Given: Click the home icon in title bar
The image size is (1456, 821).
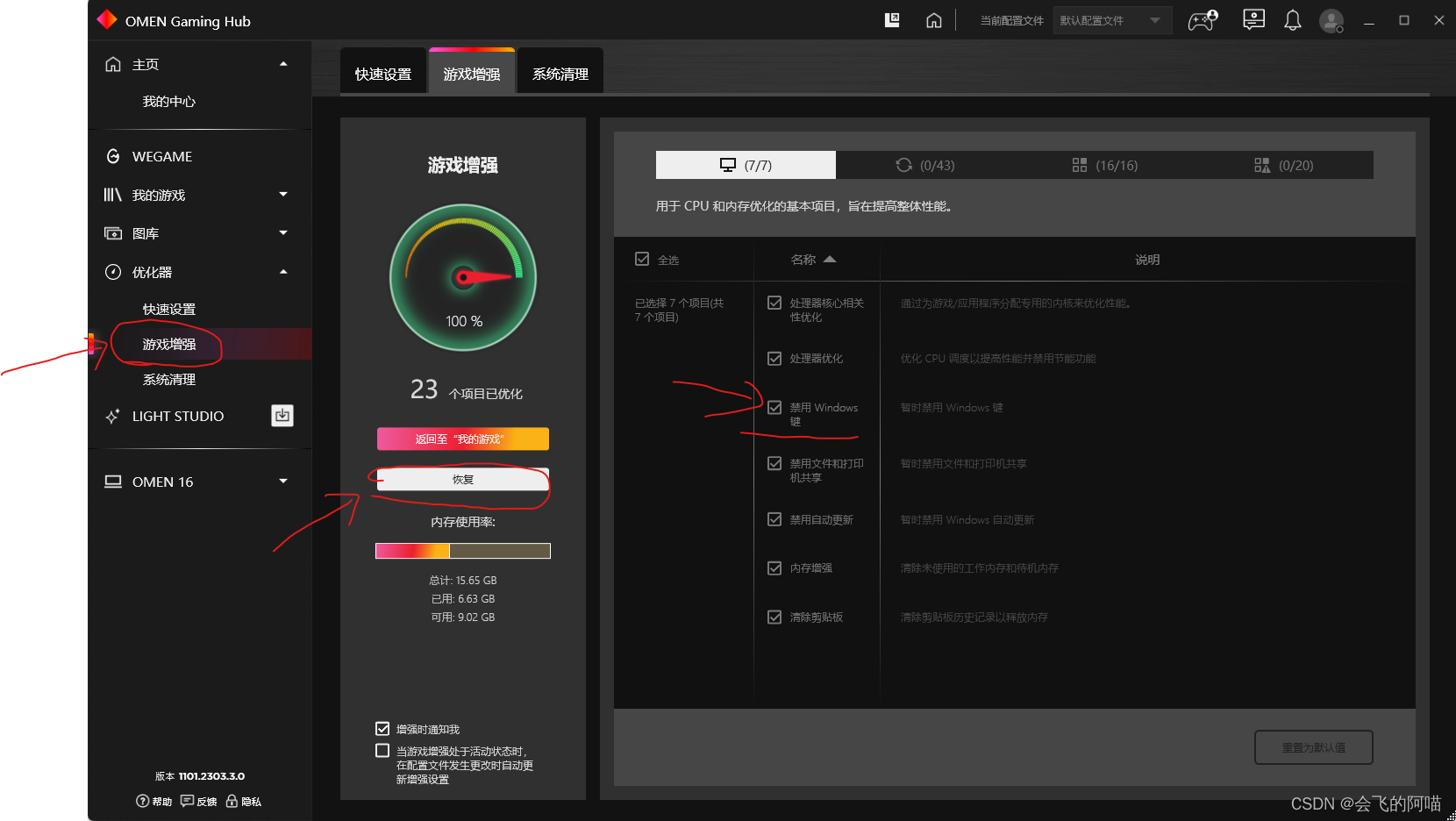Looking at the screenshot, I should pos(934,20).
